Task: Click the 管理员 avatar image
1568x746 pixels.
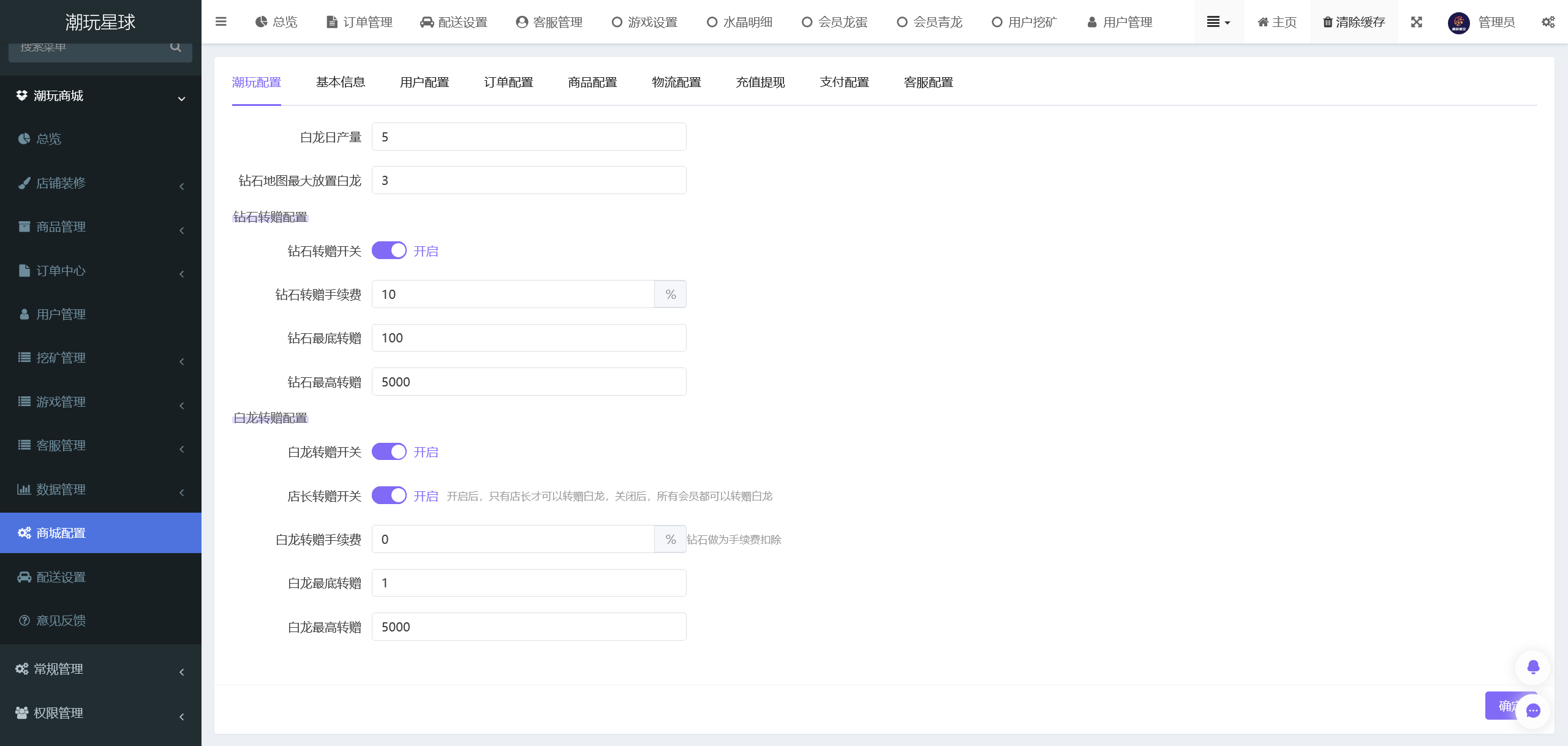Action: [x=1458, y=22]
